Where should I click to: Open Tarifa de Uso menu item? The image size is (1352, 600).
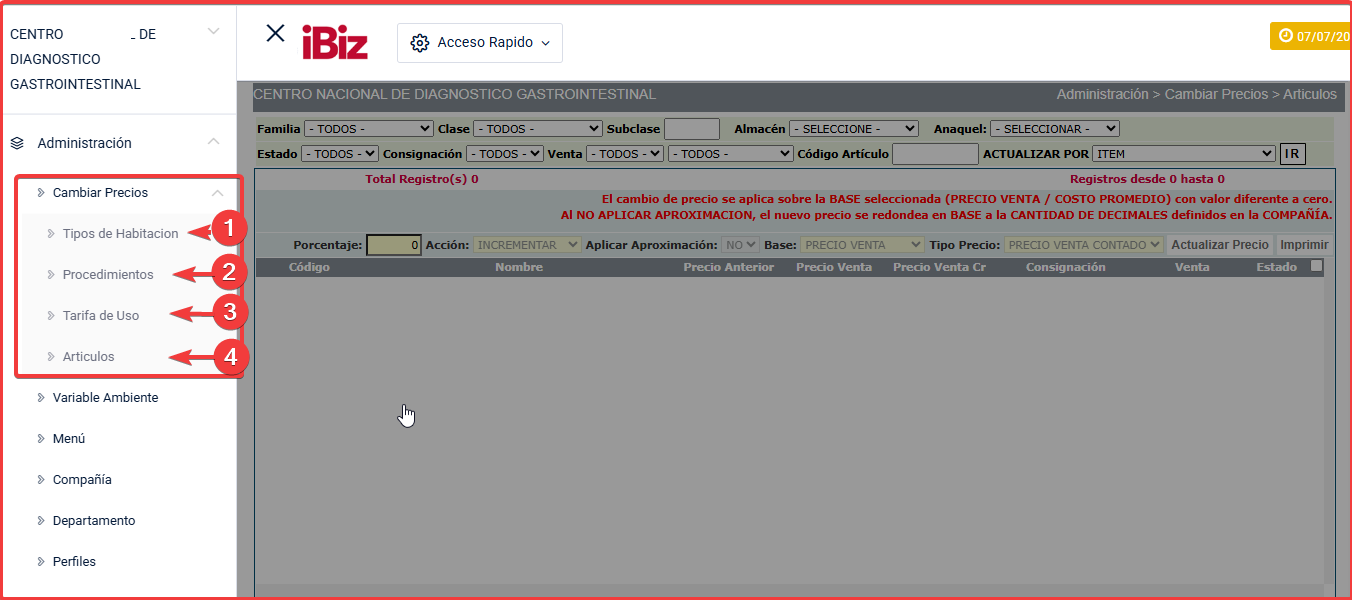pos(101,315)
